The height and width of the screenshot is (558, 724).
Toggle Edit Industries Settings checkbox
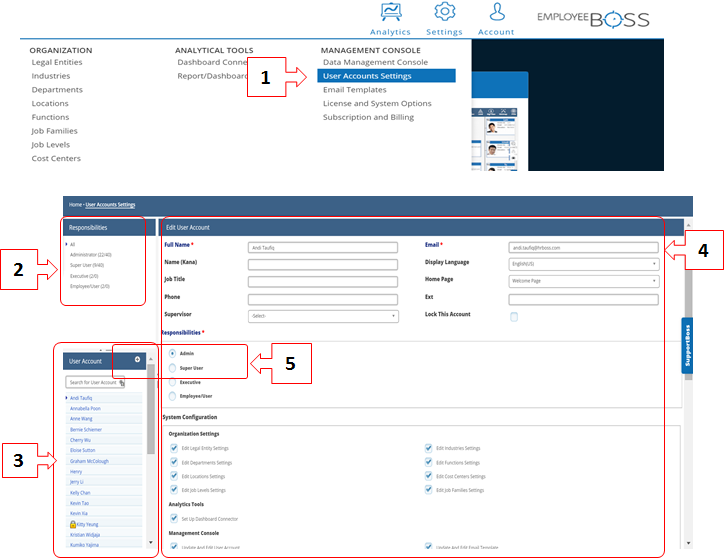point(428,448)
